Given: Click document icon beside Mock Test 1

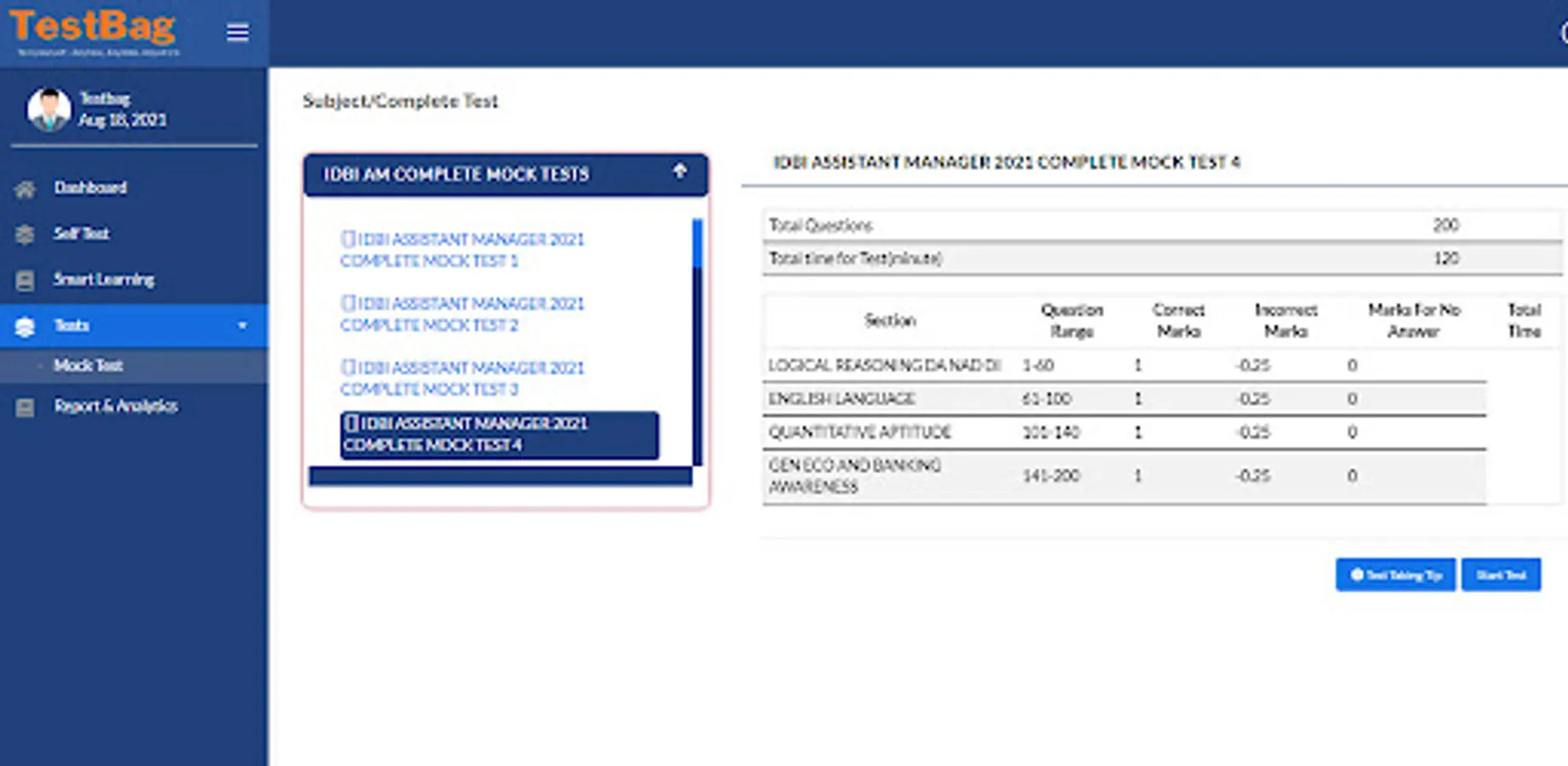Looking at the screenshot, I should click(347, 238).
